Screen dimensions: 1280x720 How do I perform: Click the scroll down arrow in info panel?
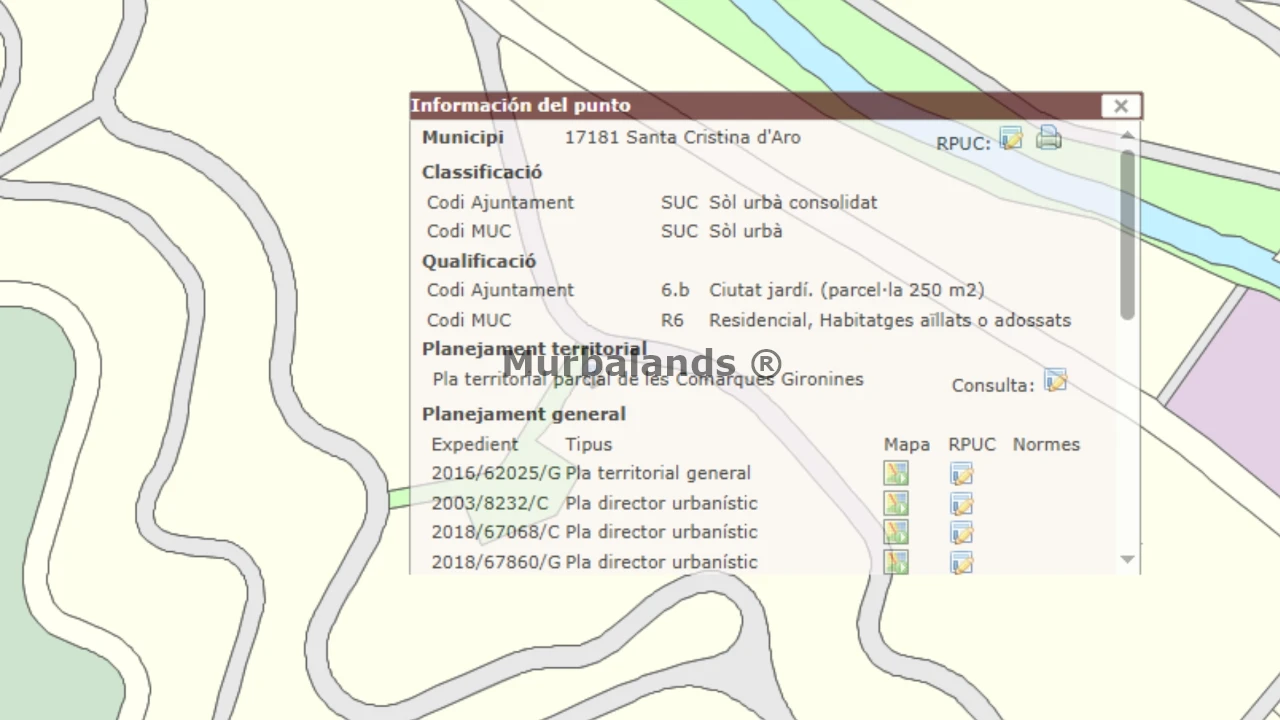click(x=1127, y=560)
